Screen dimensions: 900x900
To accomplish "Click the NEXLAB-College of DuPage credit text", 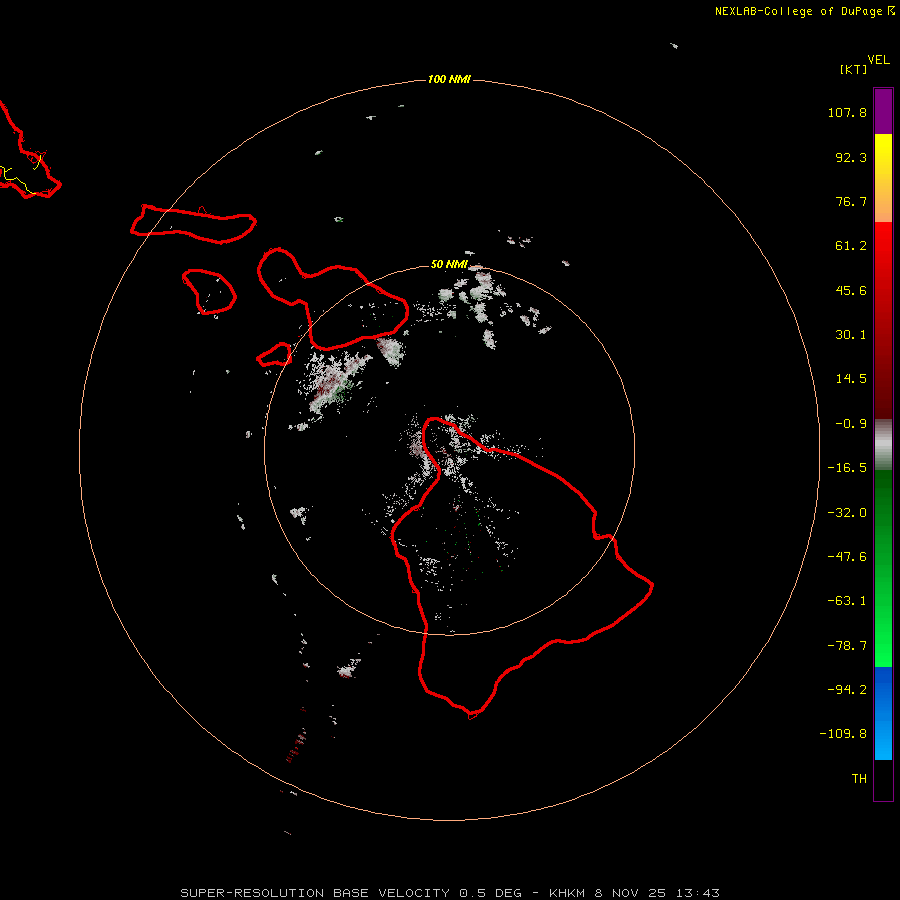I will pos(805,11).
